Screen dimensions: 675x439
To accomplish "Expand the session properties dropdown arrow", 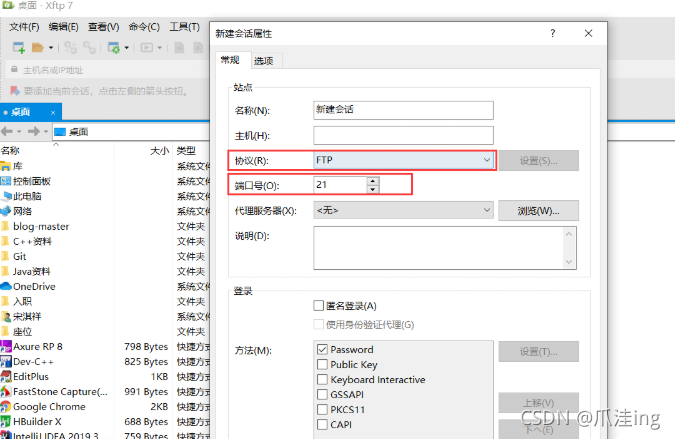I will point(127,48).
